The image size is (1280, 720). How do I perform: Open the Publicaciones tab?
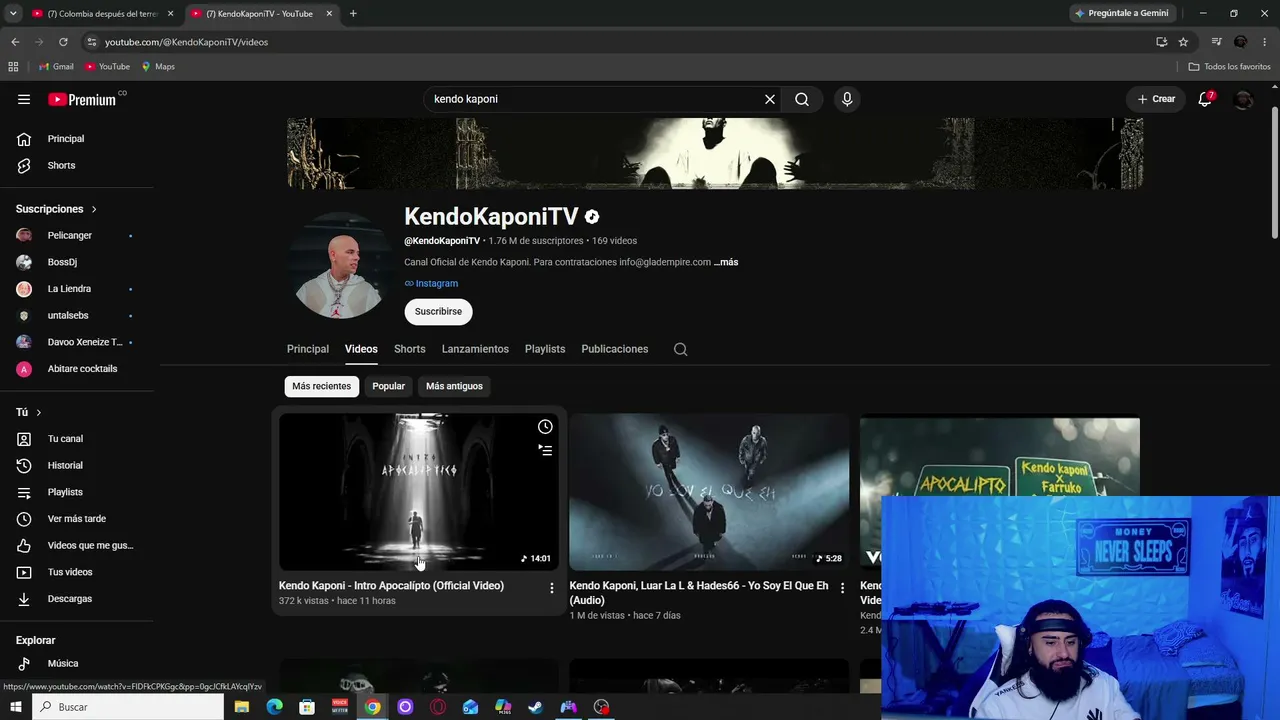(x=615, y=349)
